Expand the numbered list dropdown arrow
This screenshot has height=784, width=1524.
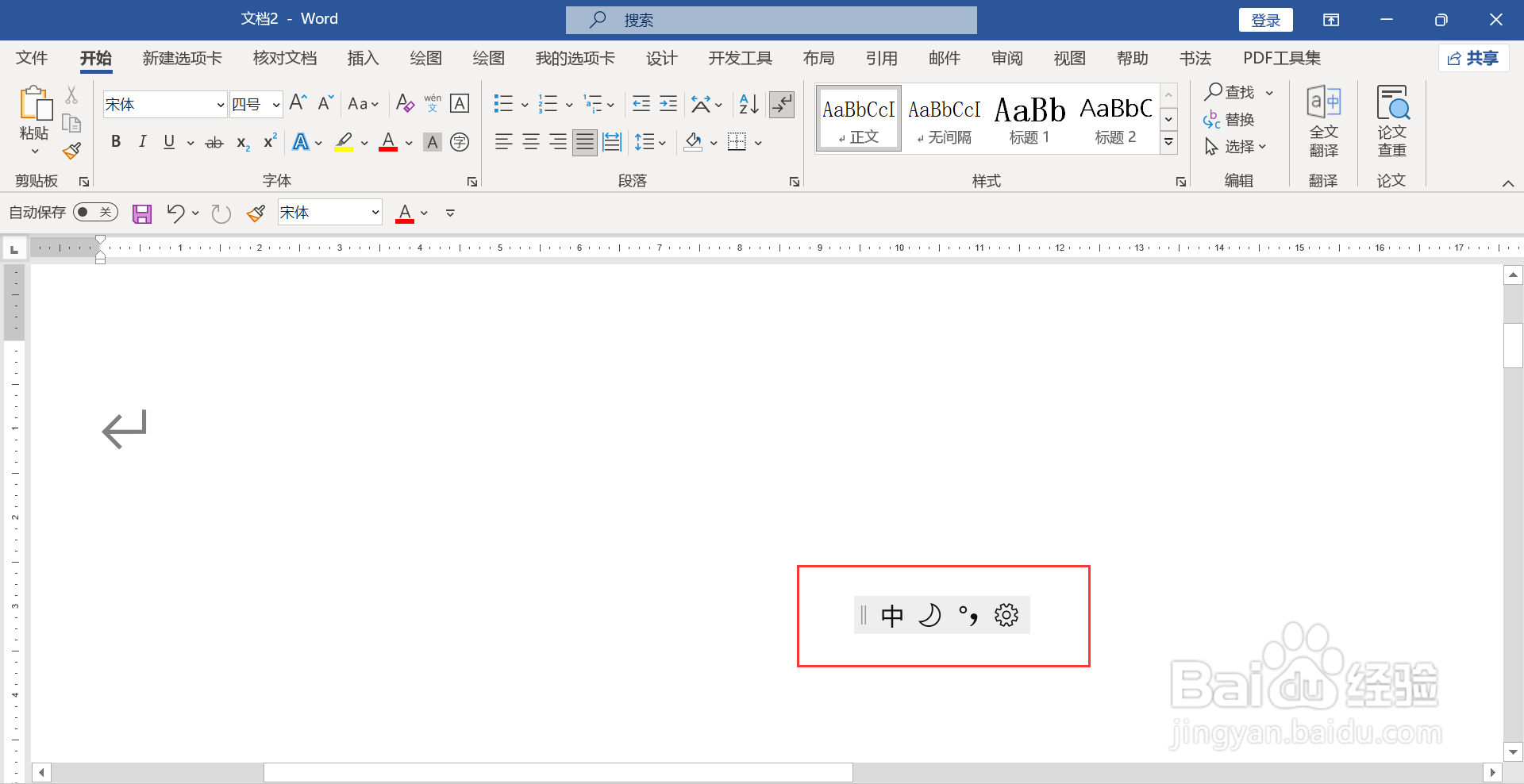point(569,104)
